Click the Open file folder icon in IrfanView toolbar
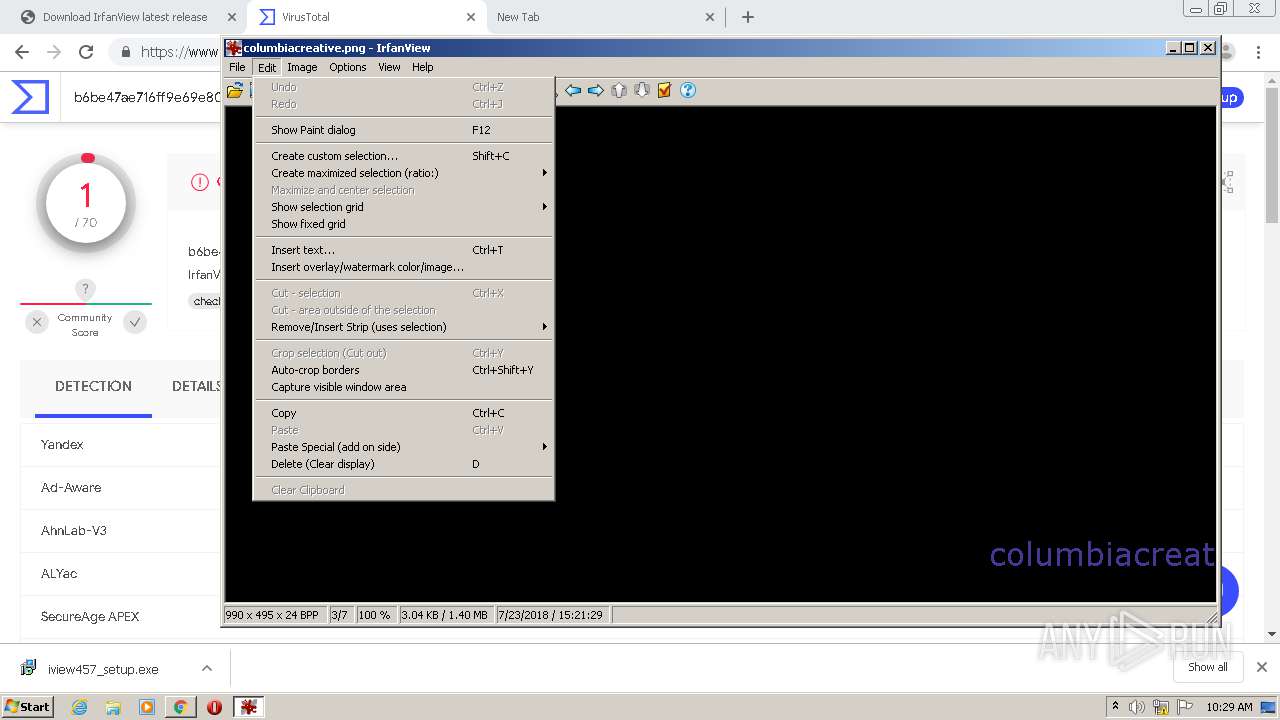This screenshot has width=1280, height=720. coord(235,90)
